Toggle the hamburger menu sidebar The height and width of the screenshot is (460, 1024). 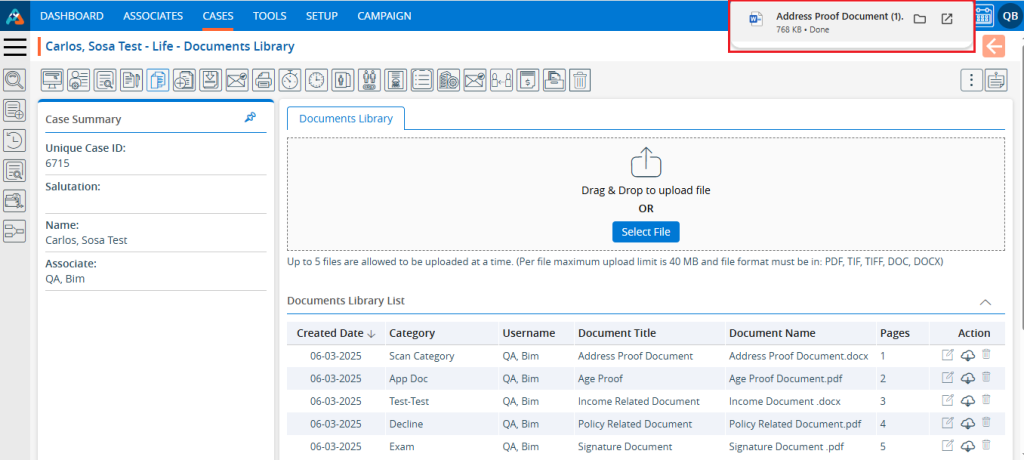tap(15, 47)
